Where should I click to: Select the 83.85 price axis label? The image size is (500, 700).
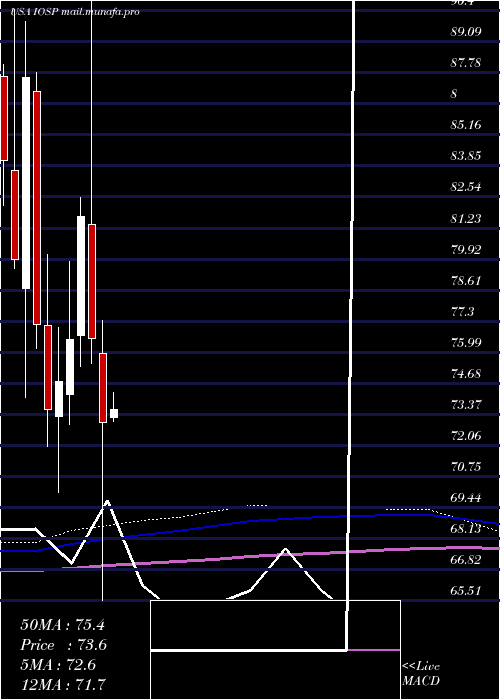click(x=466, y=156)
